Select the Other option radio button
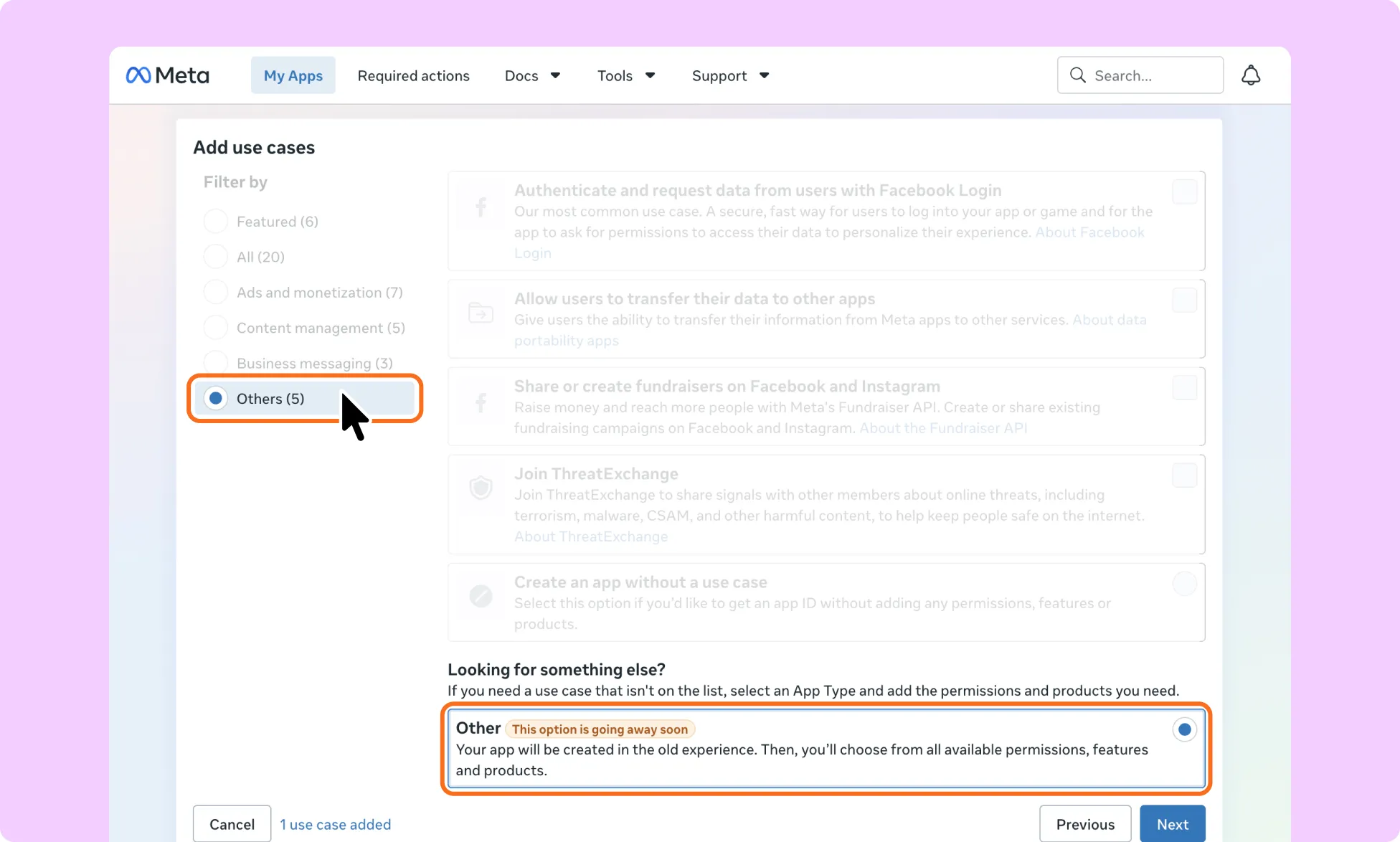This screenshot has height=842, width=1400. 1184,729
